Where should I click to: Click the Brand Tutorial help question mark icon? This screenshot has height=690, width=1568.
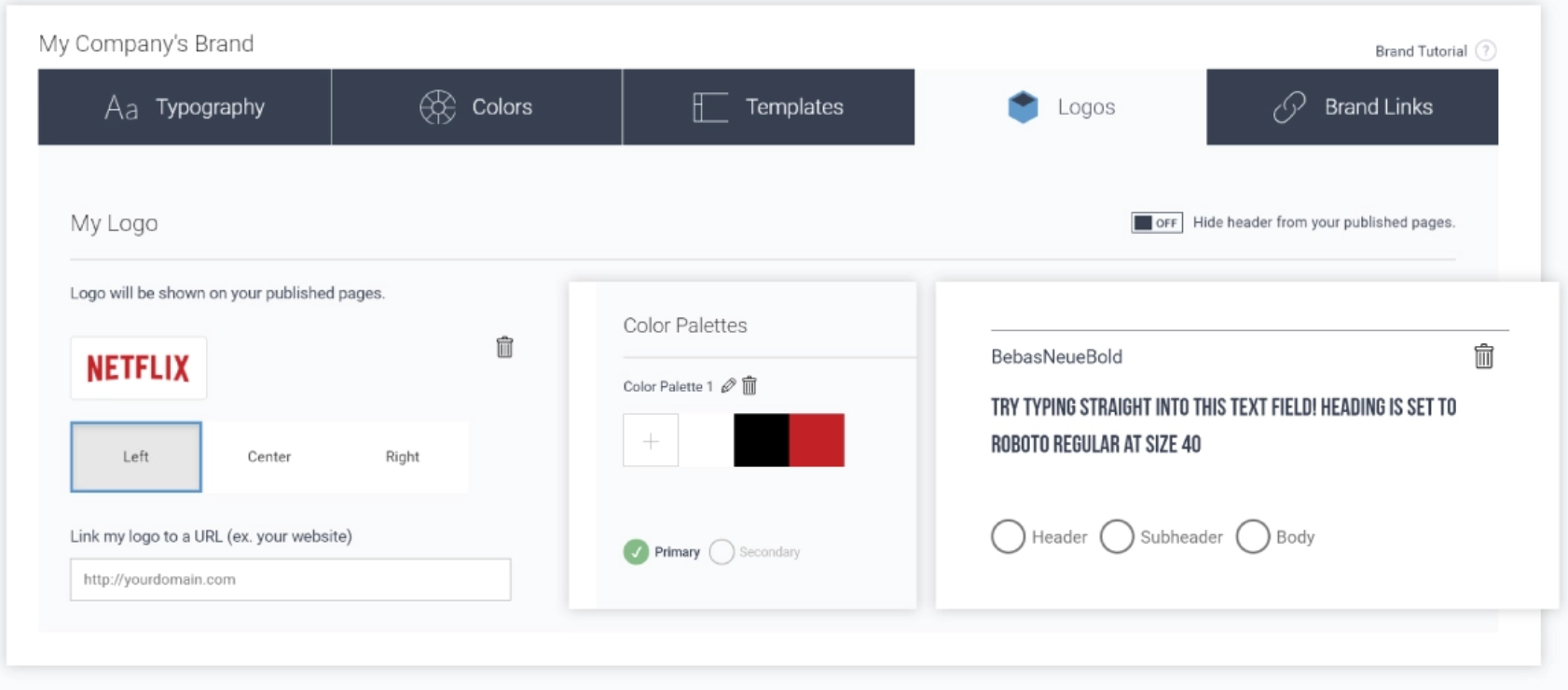coord(1486,51)
